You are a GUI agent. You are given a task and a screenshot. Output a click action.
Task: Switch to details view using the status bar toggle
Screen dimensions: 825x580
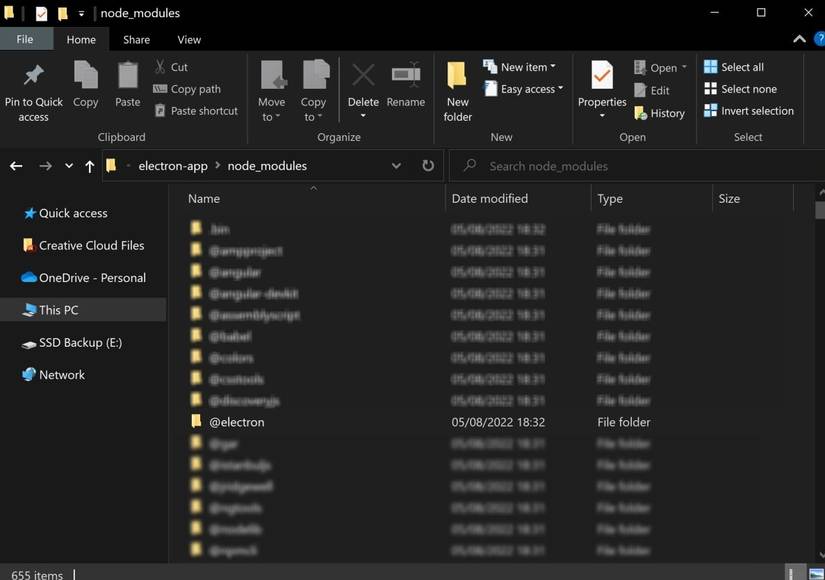795,574
